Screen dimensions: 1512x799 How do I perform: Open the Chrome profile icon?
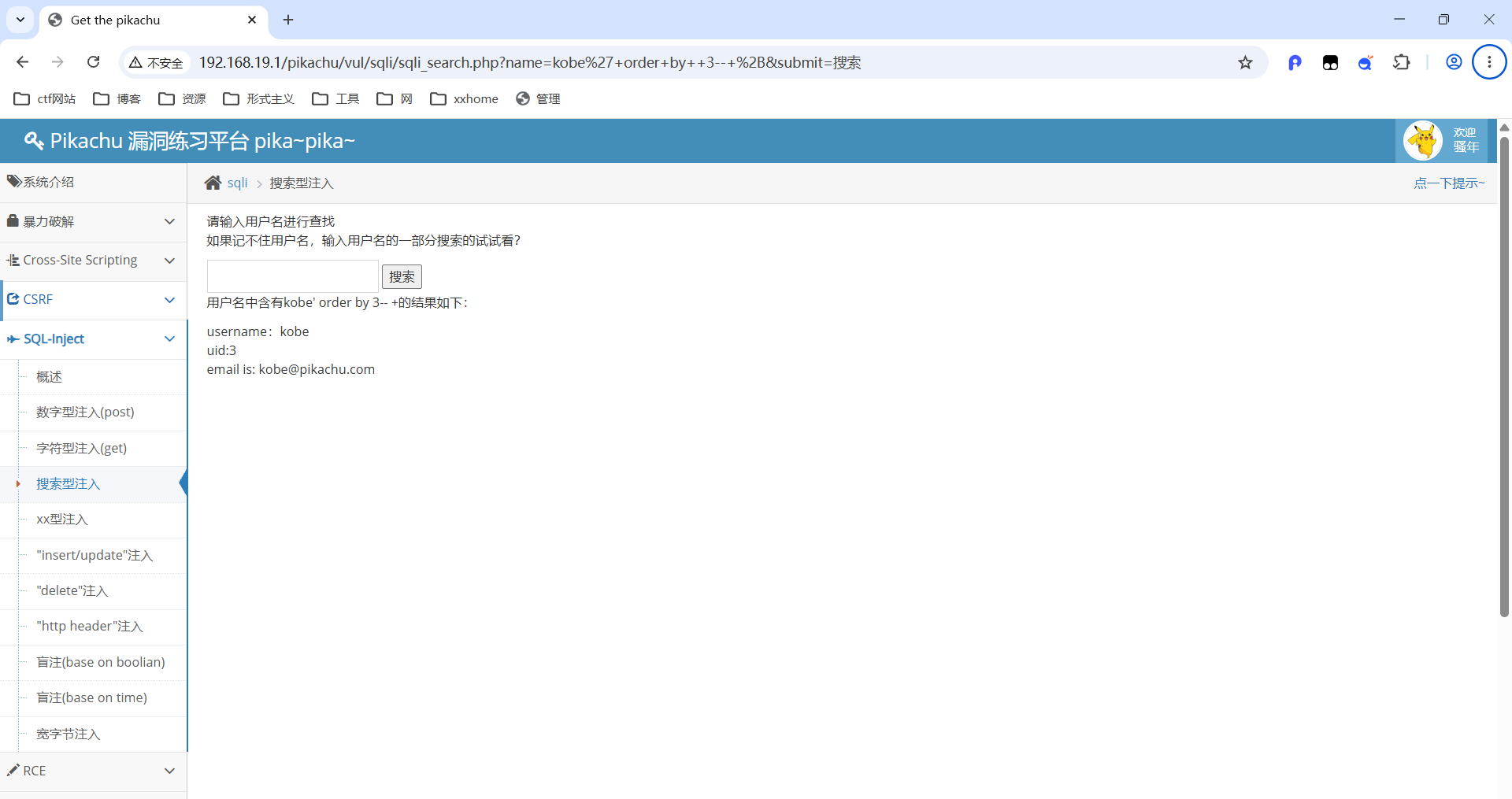coord(1454,62)
